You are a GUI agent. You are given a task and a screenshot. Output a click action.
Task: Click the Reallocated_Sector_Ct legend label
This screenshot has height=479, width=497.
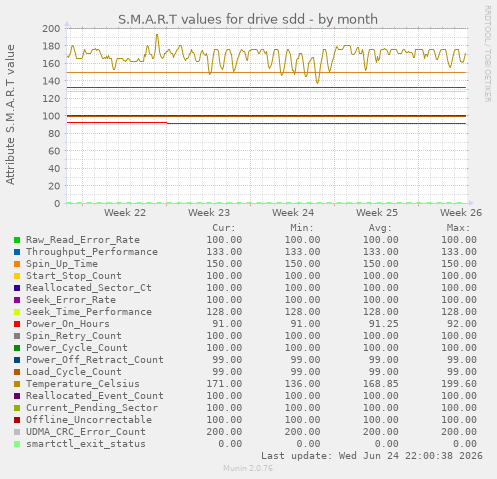(x=89, y=288)
